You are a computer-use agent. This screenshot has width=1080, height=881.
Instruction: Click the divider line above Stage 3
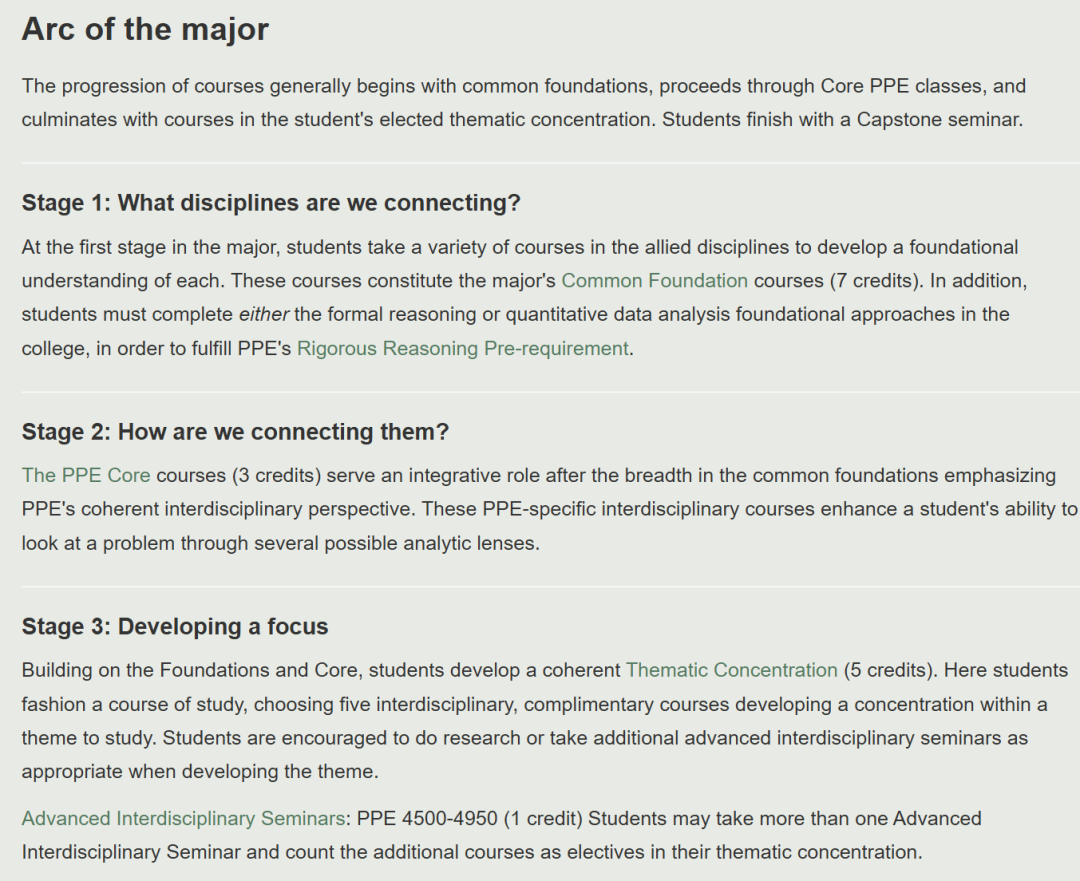[x=540, y=587]
